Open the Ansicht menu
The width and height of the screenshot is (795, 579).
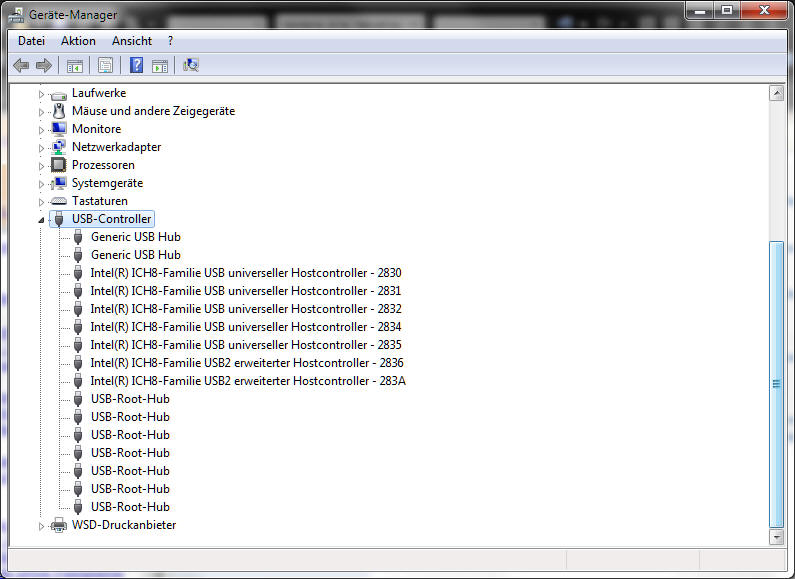click(132, 41)
